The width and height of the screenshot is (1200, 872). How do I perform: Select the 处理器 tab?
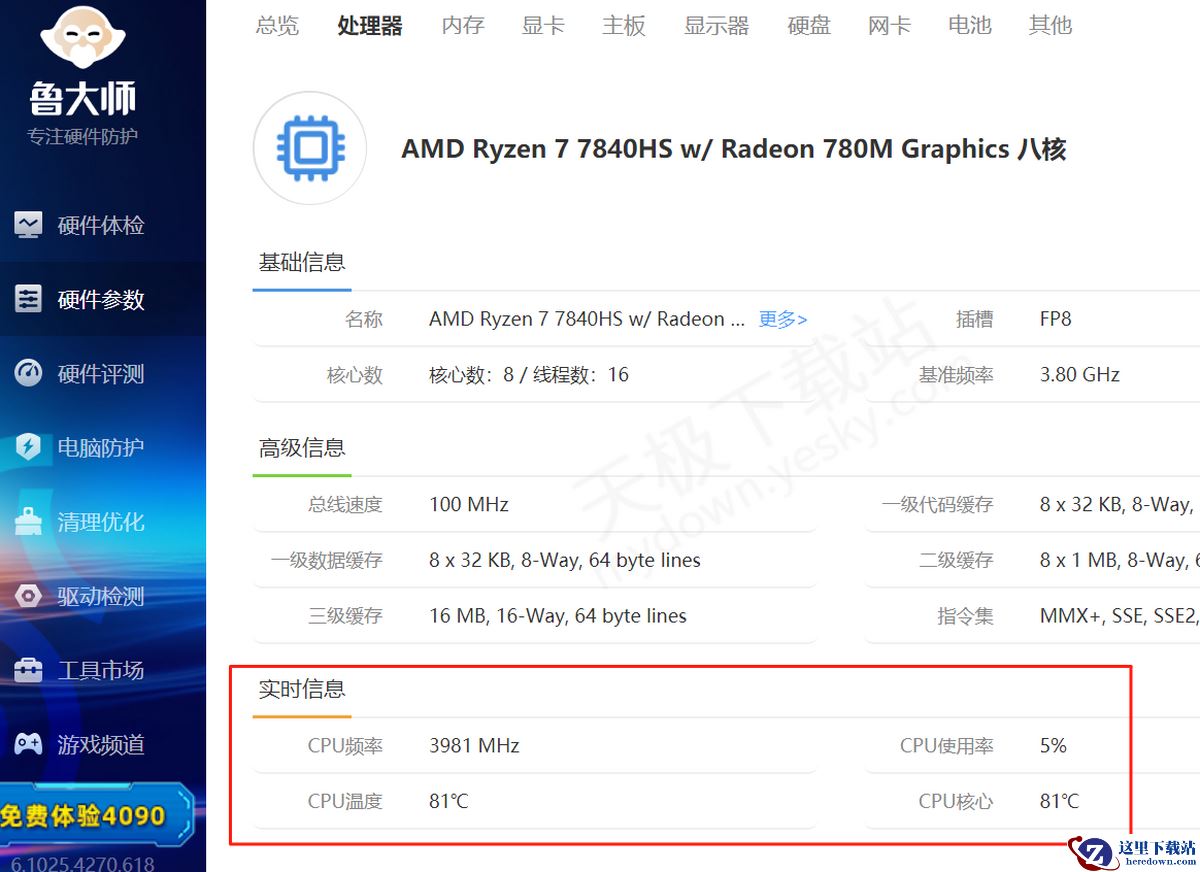[x=370, y=25]
